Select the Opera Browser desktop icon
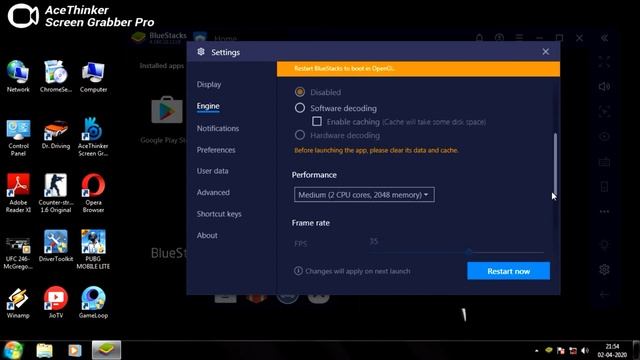The height and width of the screenshot is (360, 640). coord(93,193)
